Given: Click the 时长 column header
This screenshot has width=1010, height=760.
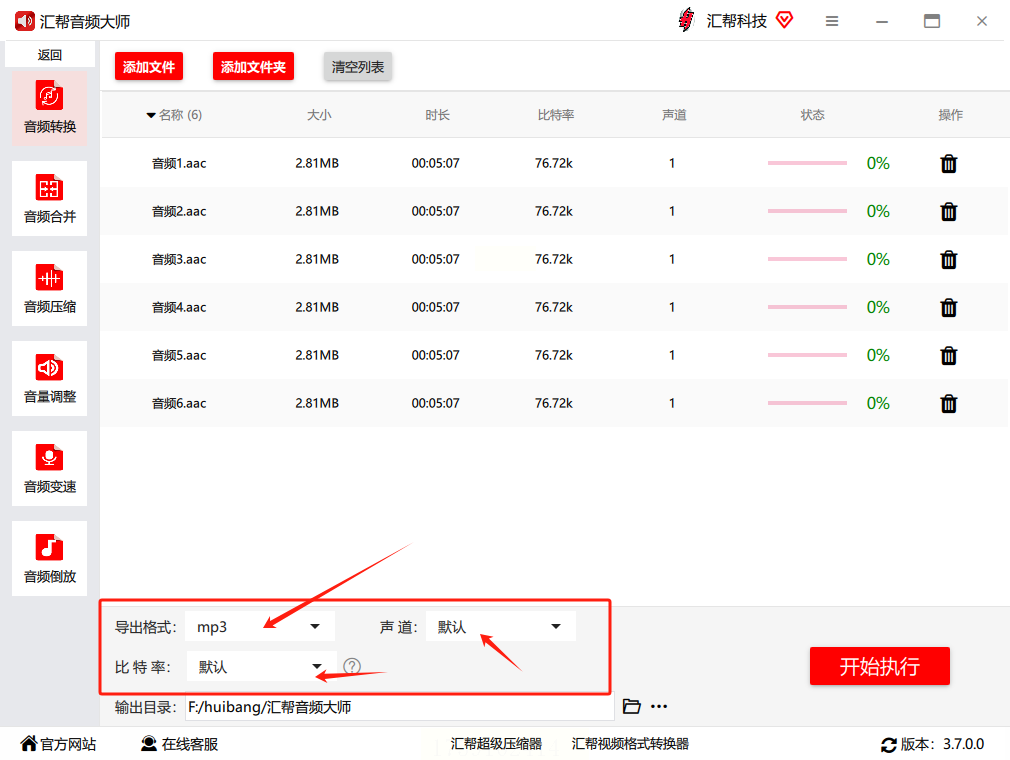Looking at the screenshot, I should click(437, 115).
